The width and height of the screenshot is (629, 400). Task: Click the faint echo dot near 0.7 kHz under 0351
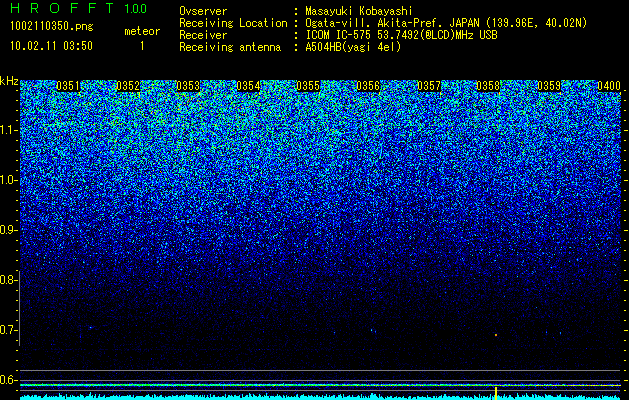pyautogui.click(x=91, y=328)
